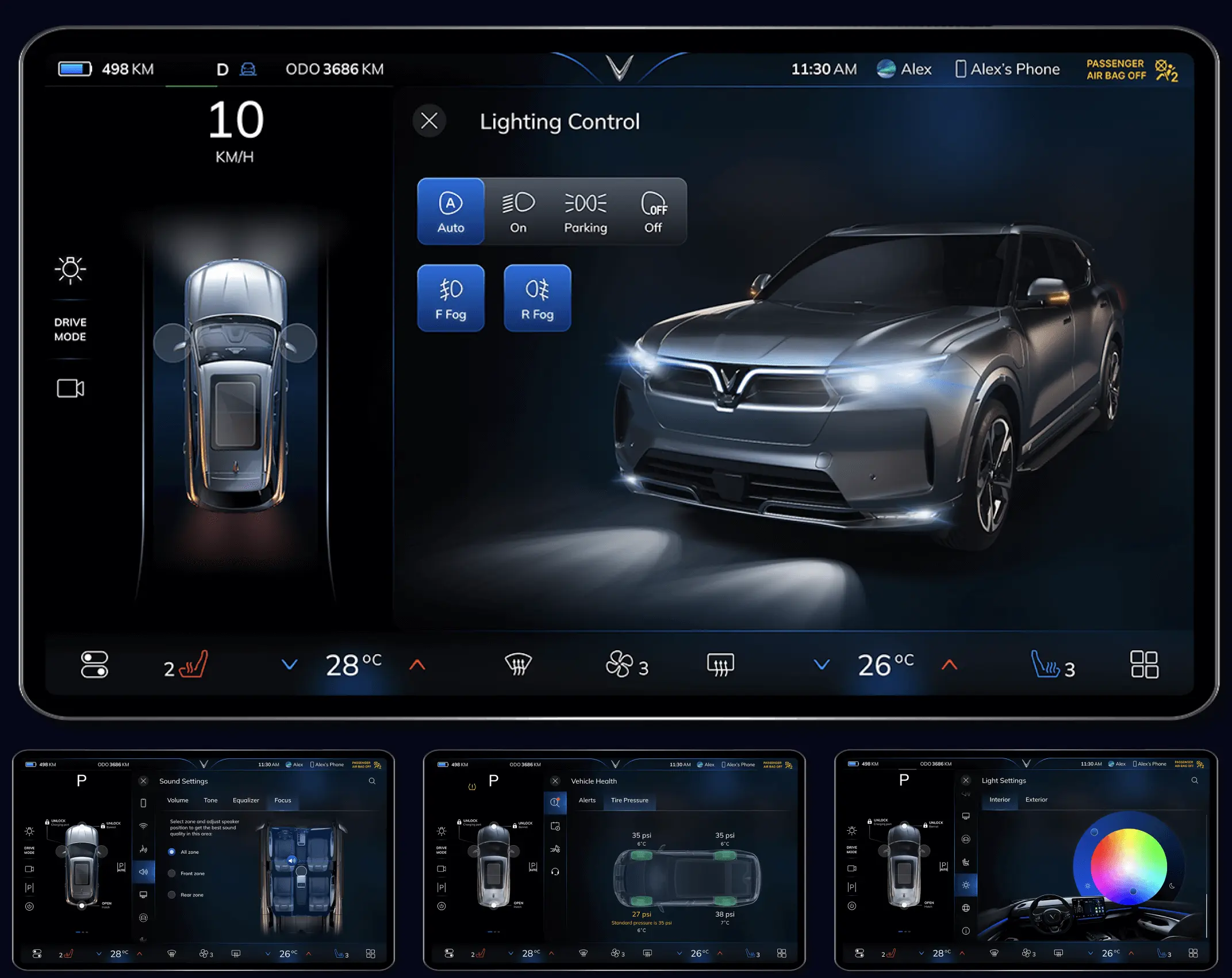The image size is (1232, 978).
Task: Lower driver temperature with down chevron at 28°C
Action: tap(289, 665)
